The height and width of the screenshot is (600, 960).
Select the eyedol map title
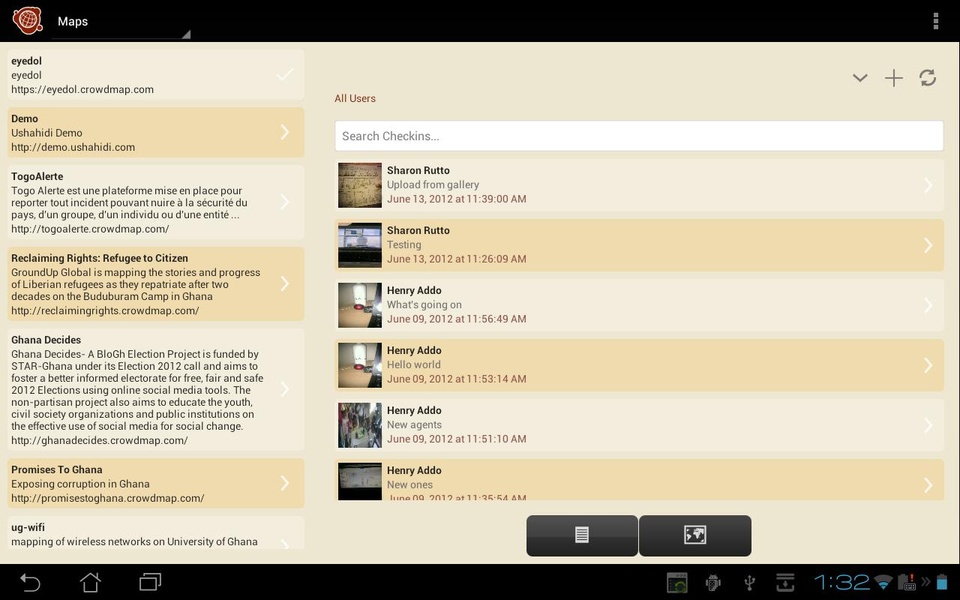(26, 61)
